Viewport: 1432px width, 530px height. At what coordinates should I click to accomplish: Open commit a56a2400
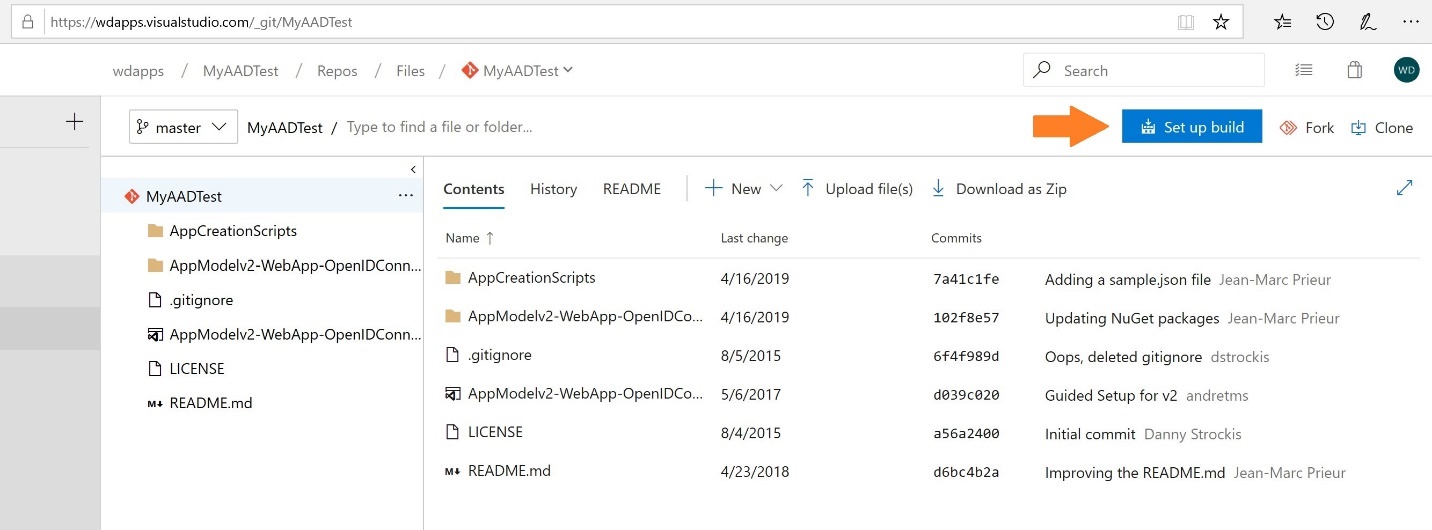[966, 433]
